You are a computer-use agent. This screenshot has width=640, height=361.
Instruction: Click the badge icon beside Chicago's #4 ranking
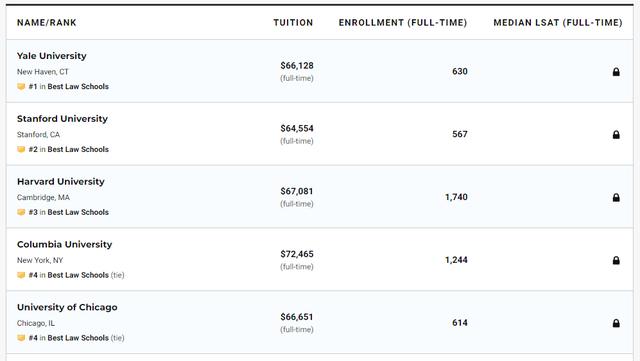tap(21, 338)
